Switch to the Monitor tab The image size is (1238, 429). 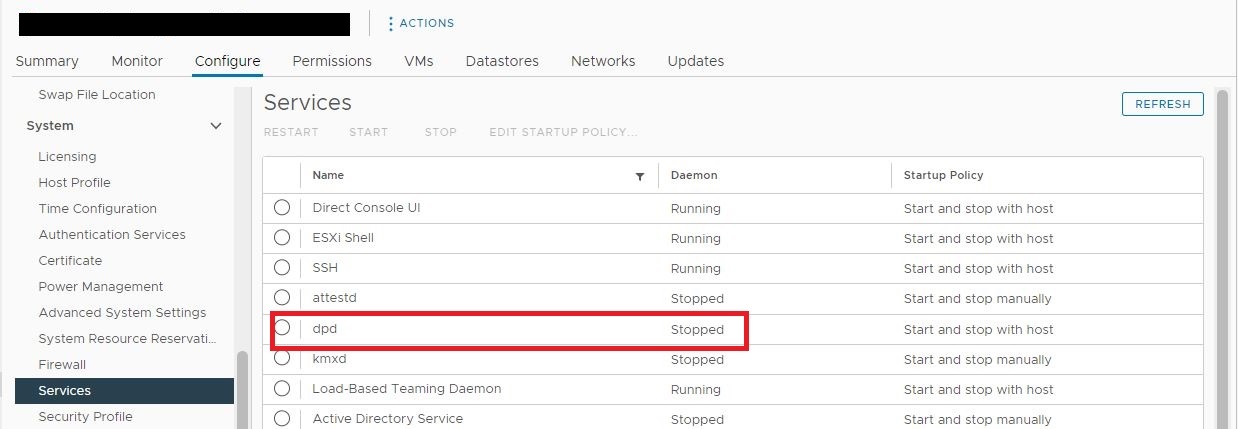(137, 61)
